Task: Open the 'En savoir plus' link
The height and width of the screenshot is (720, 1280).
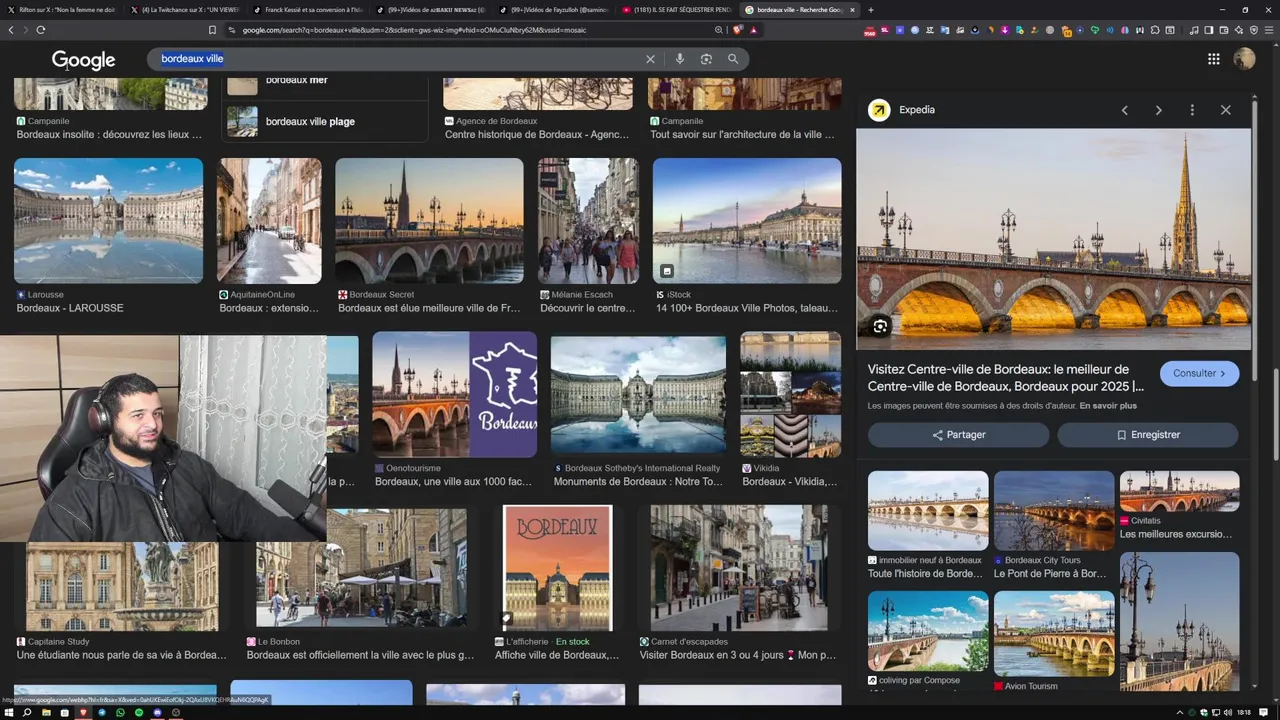Action: coord(1108,406)
